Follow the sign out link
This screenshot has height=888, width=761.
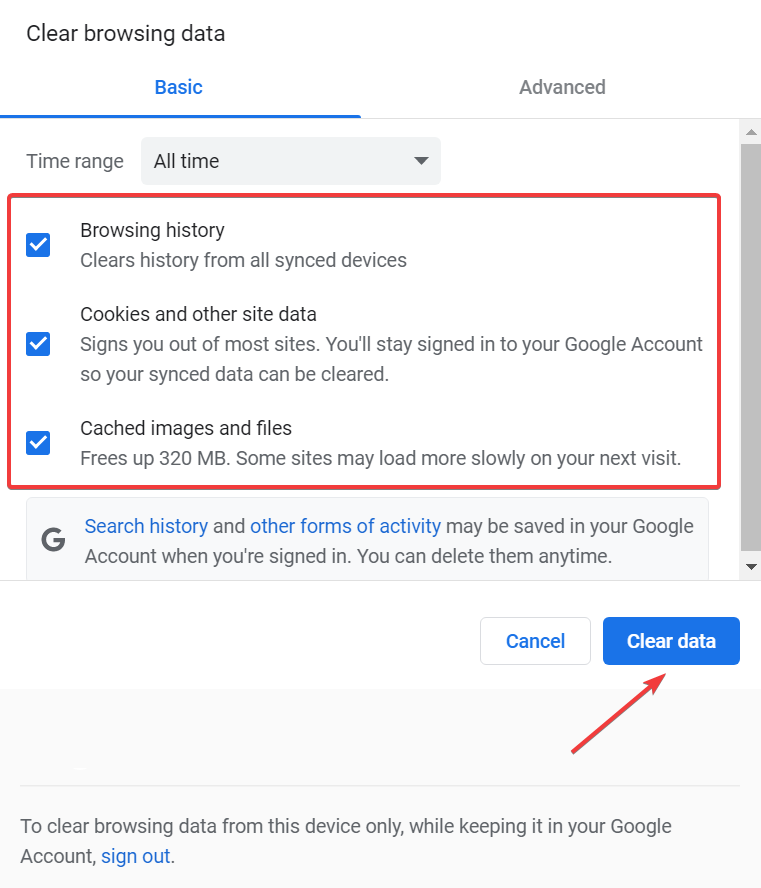(x=135, y=856)
